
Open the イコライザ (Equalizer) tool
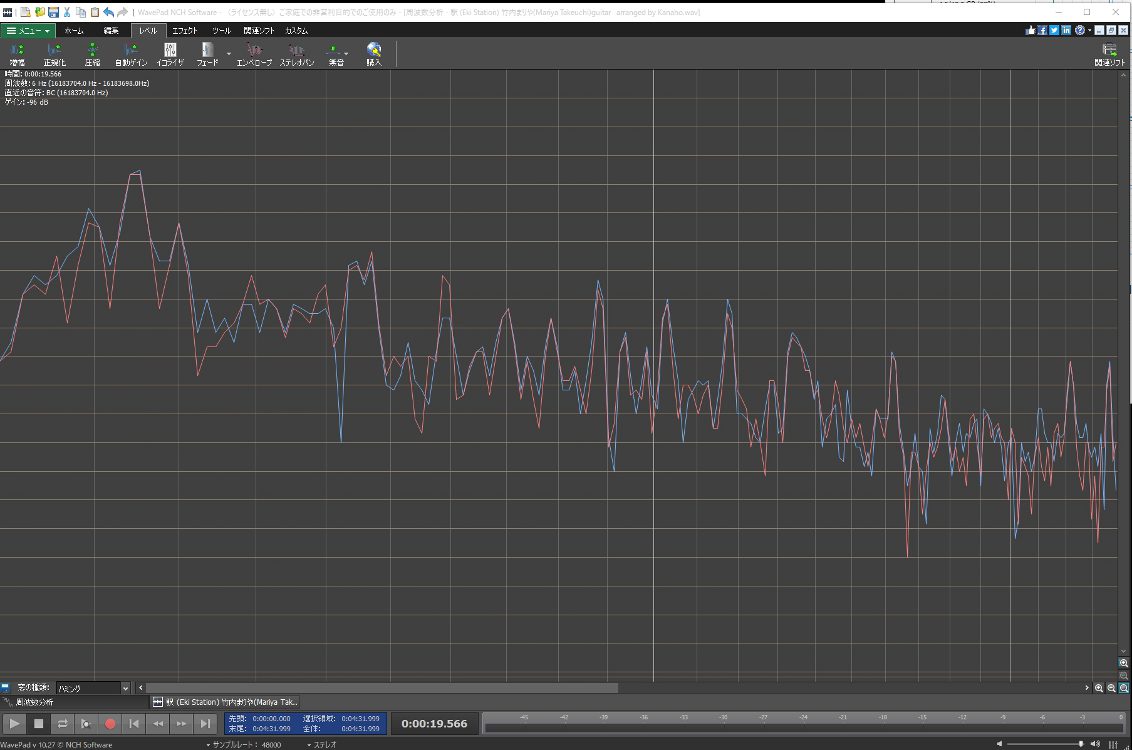[170, 53]
